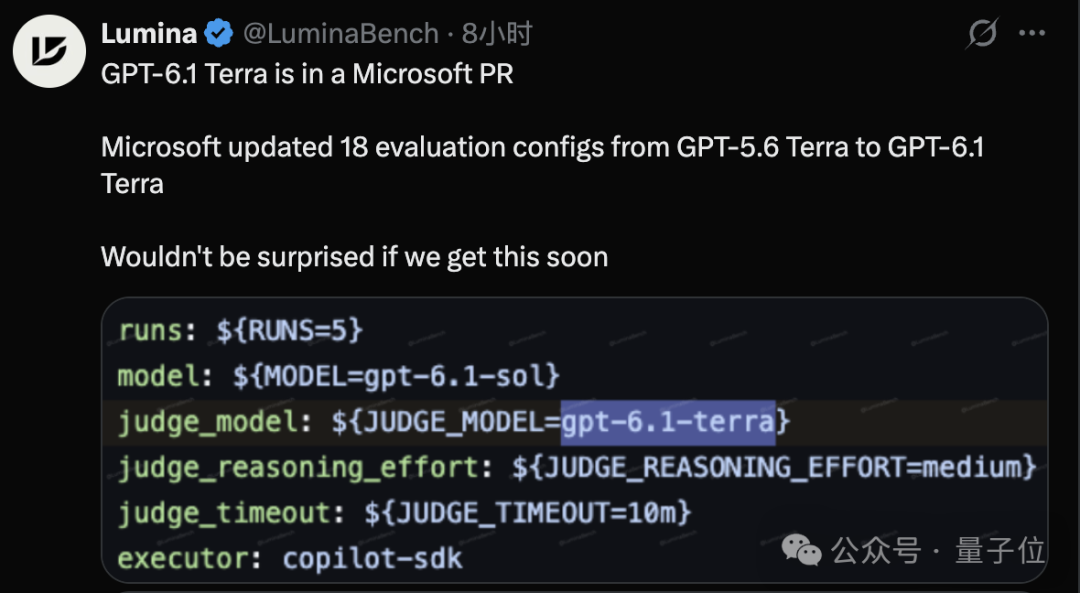
Task: Click the 公众号 · 量子位 watermark text
Action: click(x=938, y=550)
